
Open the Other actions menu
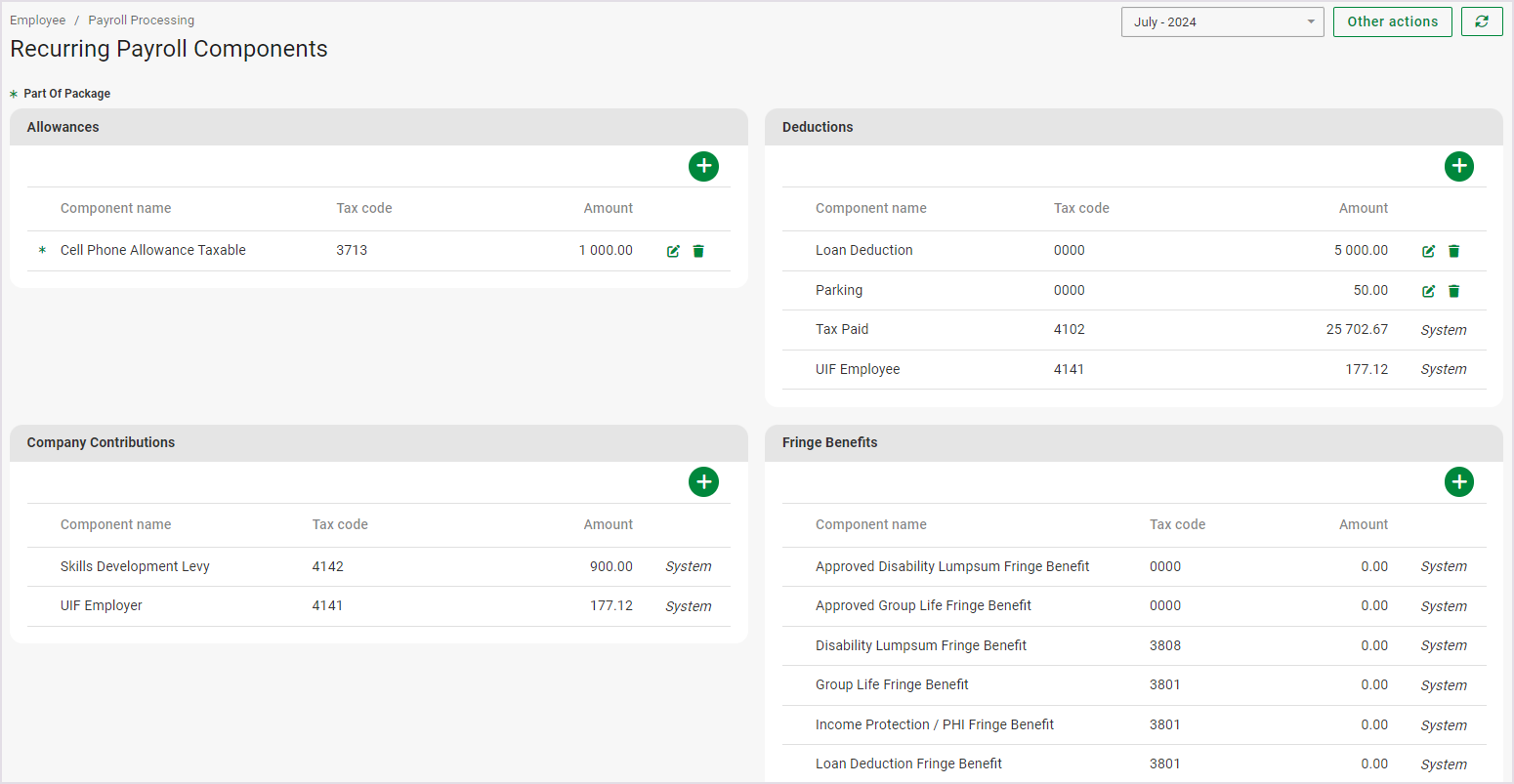1392,21
